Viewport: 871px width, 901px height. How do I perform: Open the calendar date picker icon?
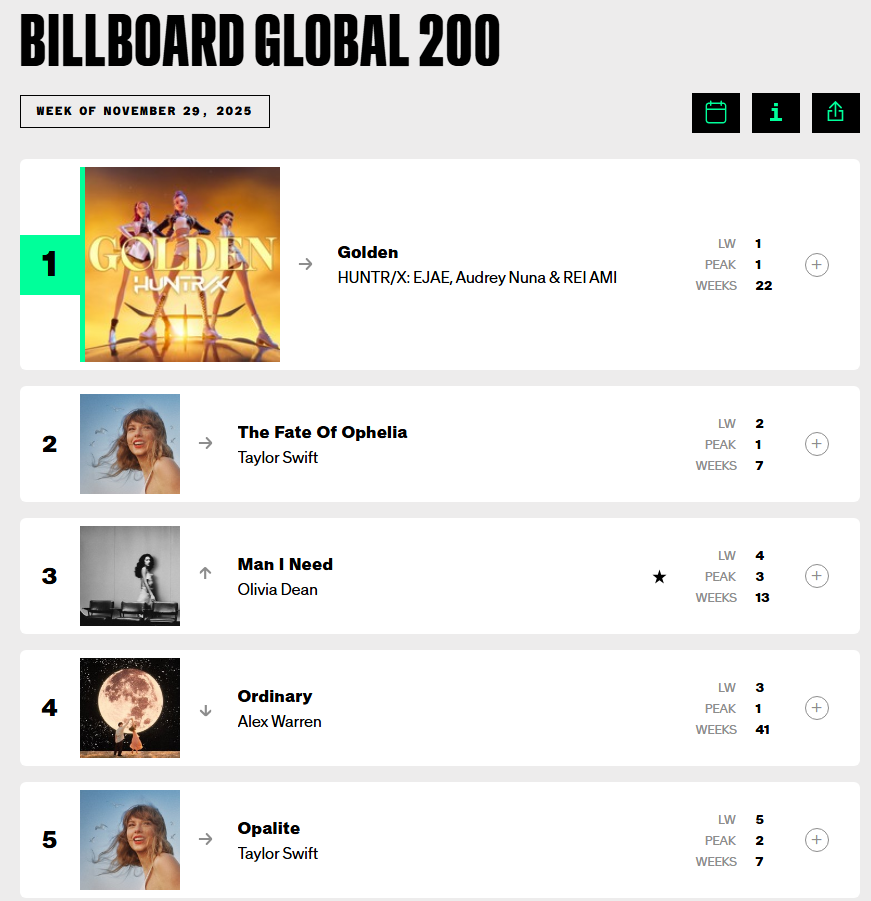pyautogui.click(x=716, y=113)
